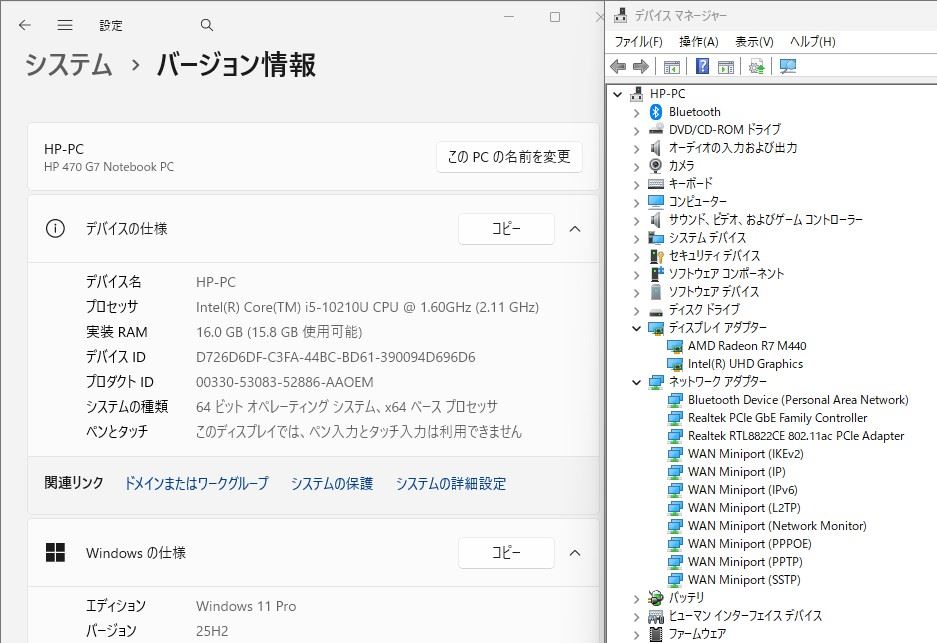This screenshot has height=643, width=937.
Task: Select WAN Miniport (IKEv2) entry
Action: [745, 454]
